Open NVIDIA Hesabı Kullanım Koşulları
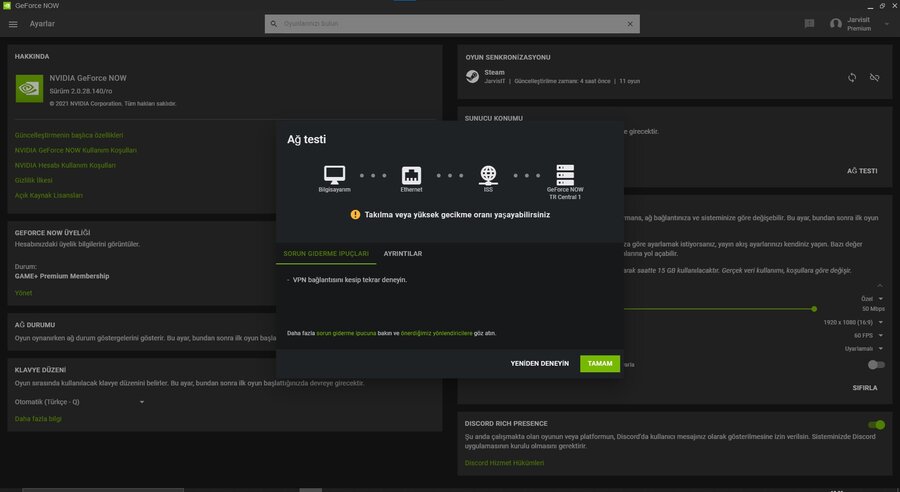Screen dimensions: 900x492 (x=65, y=165)
